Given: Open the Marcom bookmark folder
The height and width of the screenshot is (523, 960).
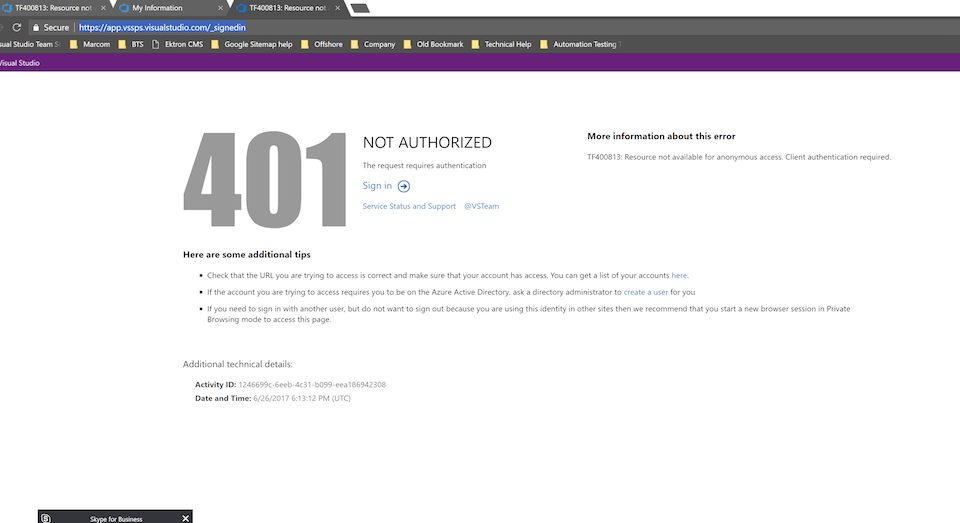Looking at the screenshot, I should [x=90, y=44].
